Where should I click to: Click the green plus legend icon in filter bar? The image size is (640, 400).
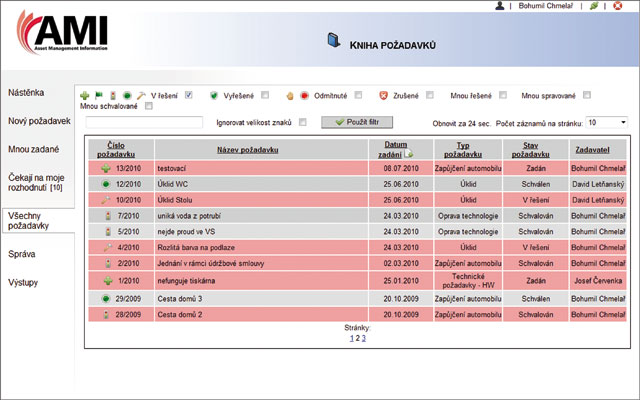(x=84, y=96)
